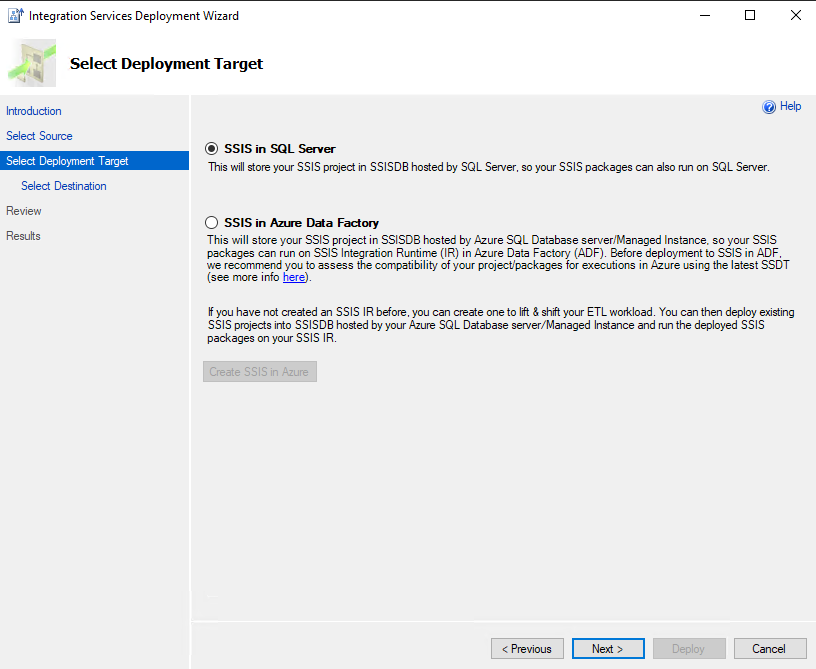Viewport: 816px width, 669px height.
Task: Click the 'If you have not created an SSIS IR' paragraph
Action: pos(501,325)
